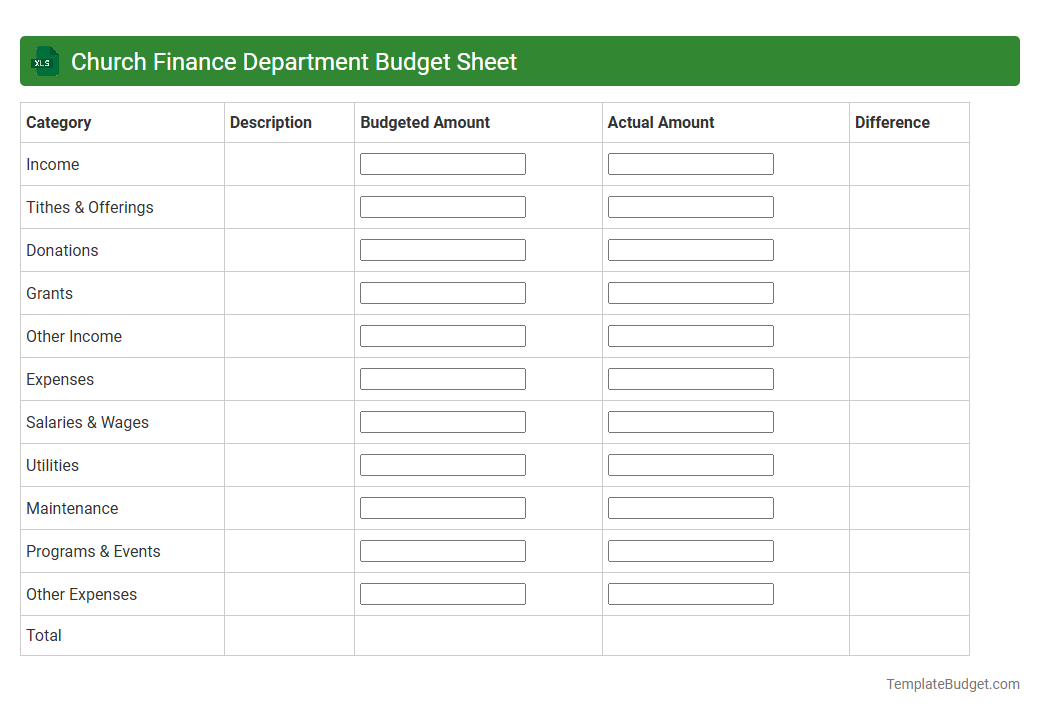
Task: Select the Budgeted Amount box for Tithes & Offerings
Action: (x=442, y=206)
